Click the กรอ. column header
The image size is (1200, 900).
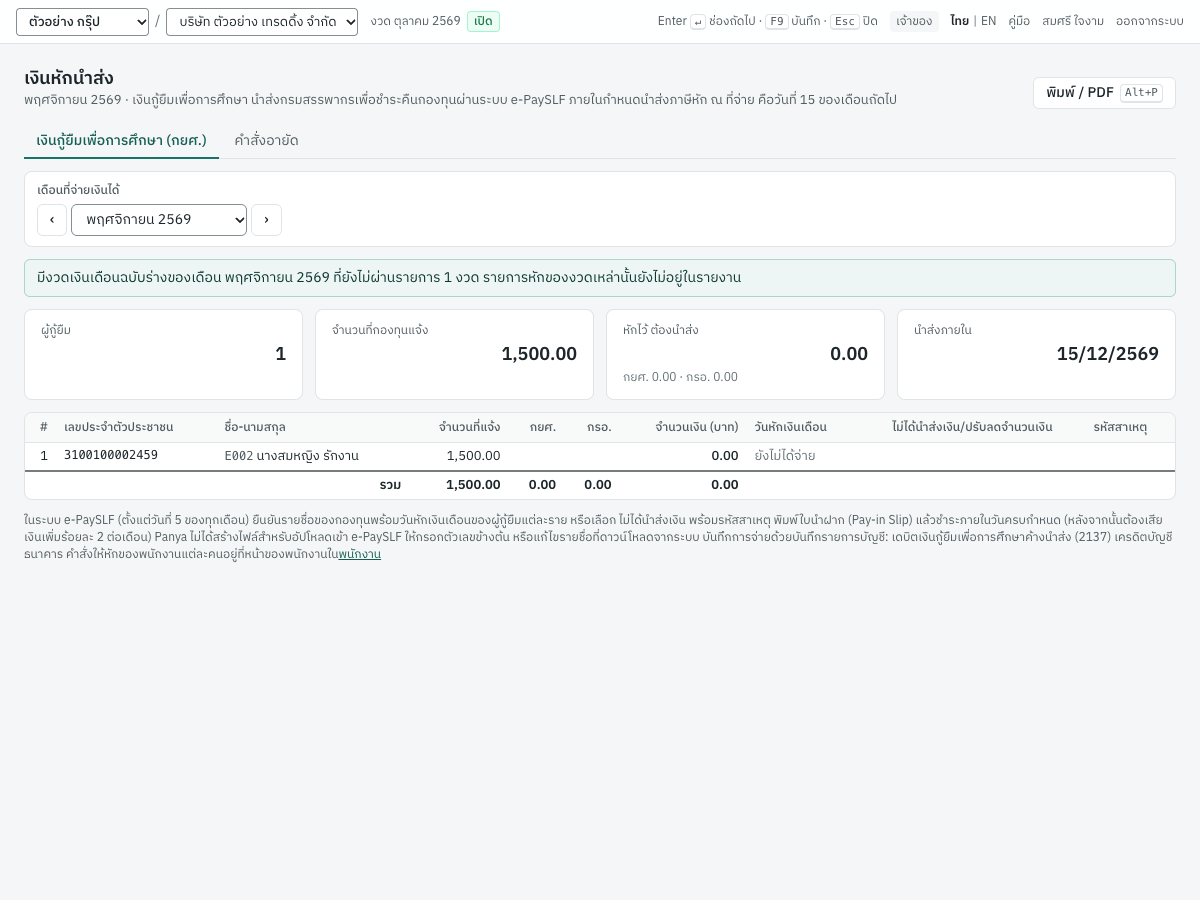pyautogui.click(x=599, y=427)
